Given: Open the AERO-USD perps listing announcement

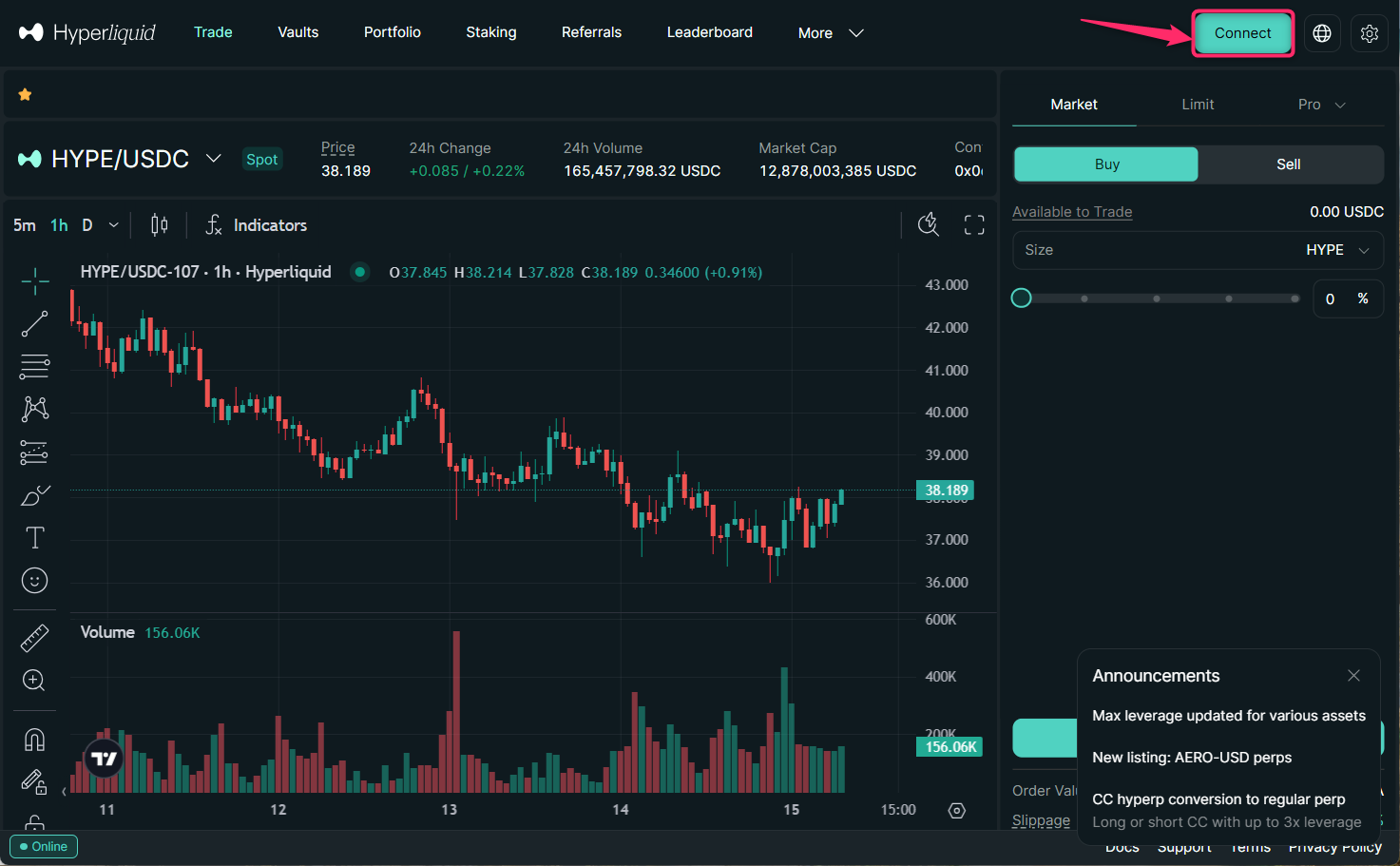Looking at the screenshot, I should coord(1192,758).
